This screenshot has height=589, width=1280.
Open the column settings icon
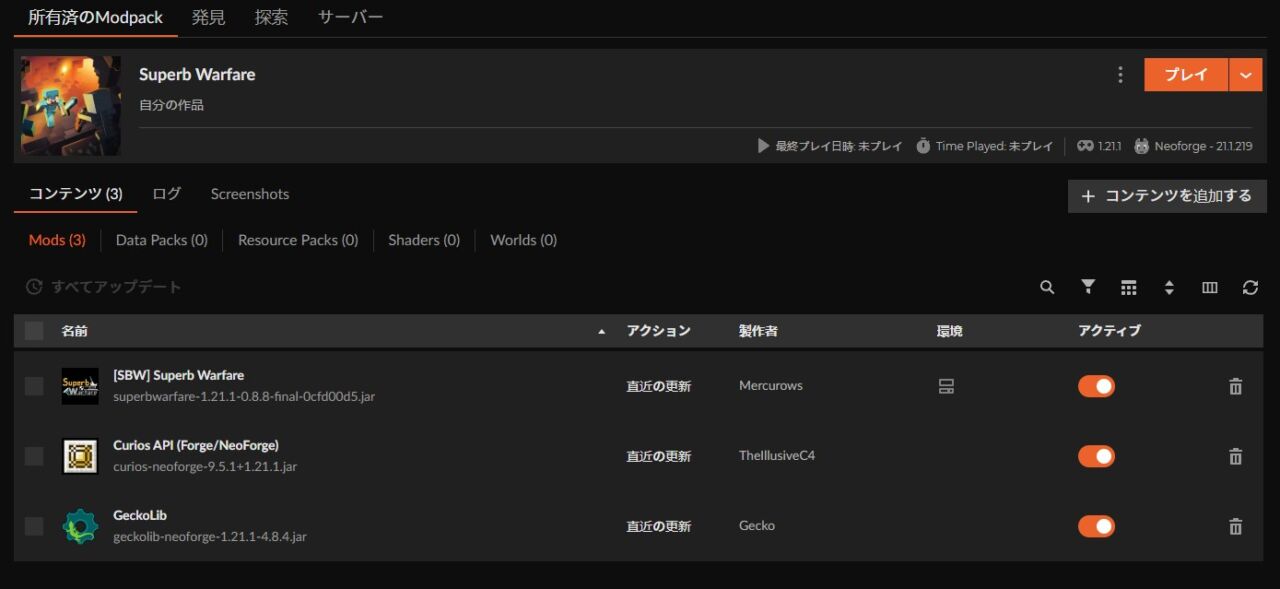[x=1209, y=287]
